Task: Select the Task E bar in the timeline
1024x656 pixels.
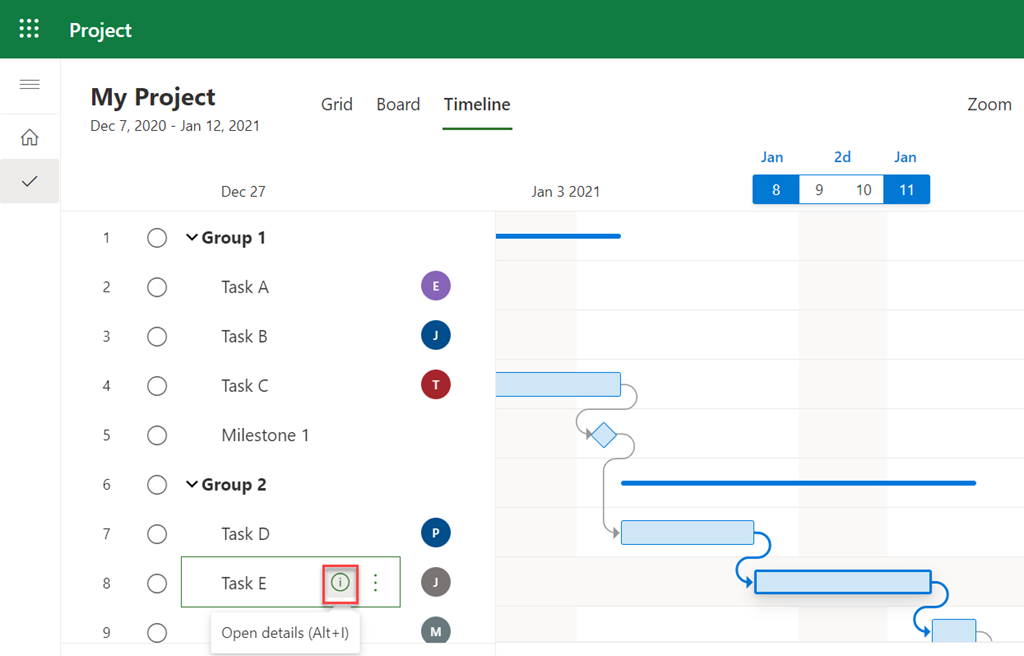Action: coord(842,582)
